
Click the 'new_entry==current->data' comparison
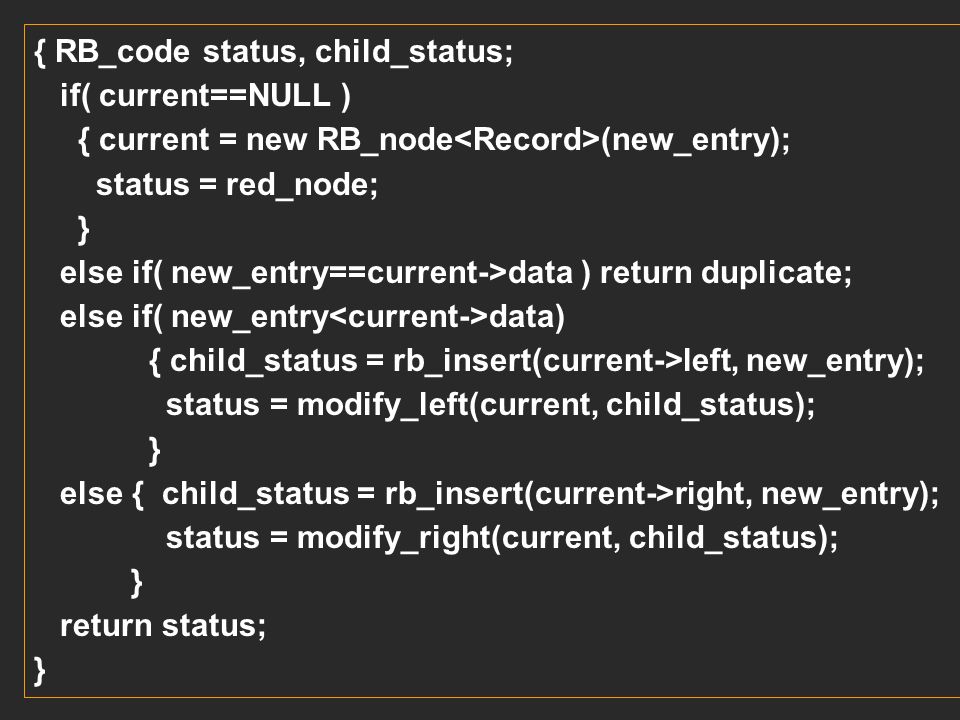pyautogui.click(x=372, y=273)
